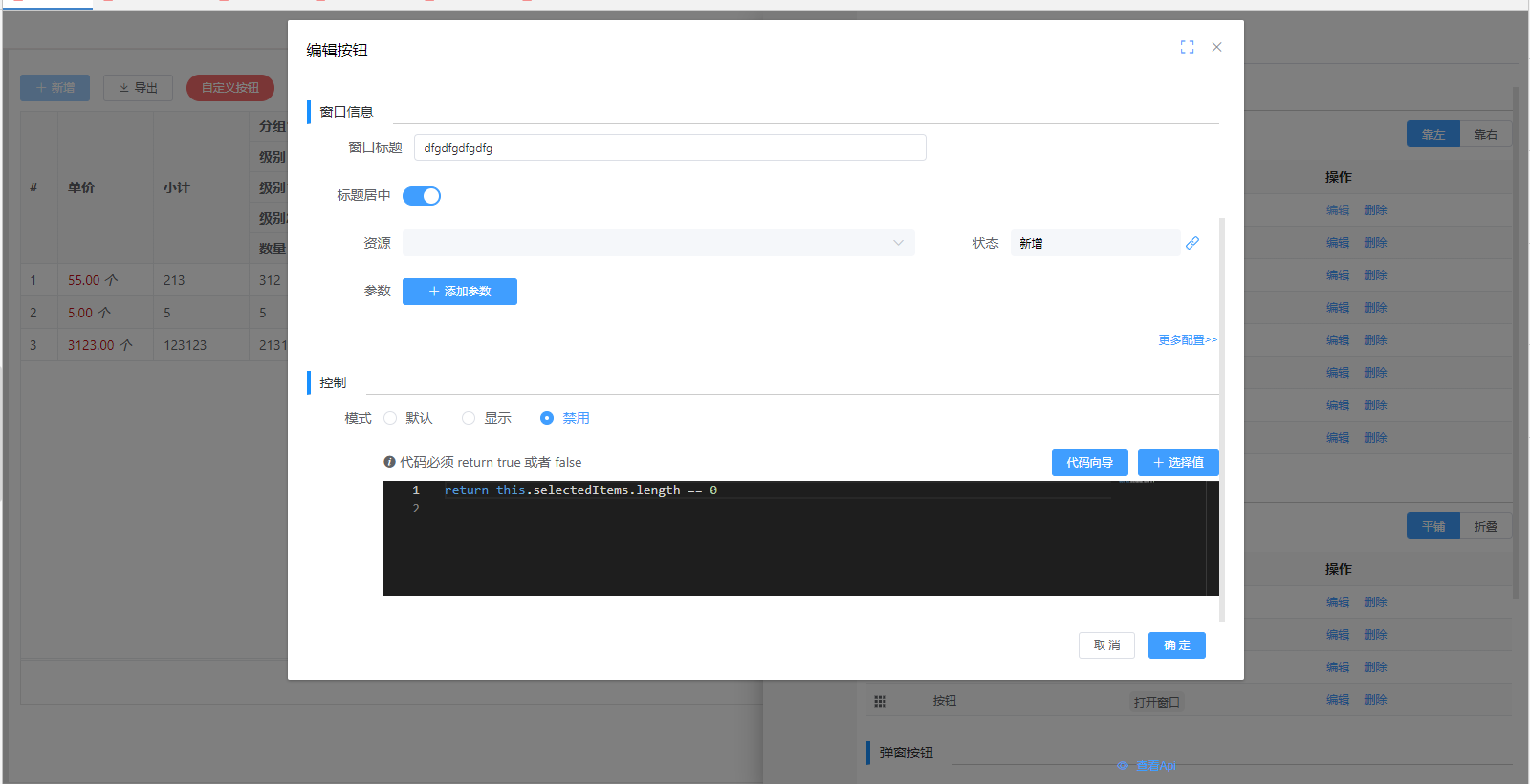
Task: Switch to the 靠右 alignment tab
Action: coord(1485,135)
